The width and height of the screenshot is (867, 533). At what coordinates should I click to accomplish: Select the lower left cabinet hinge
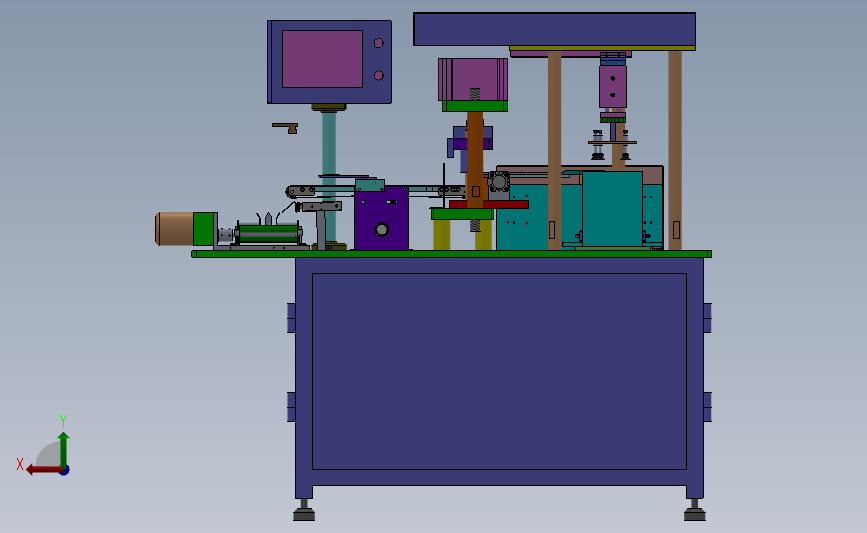click(291, 407)
